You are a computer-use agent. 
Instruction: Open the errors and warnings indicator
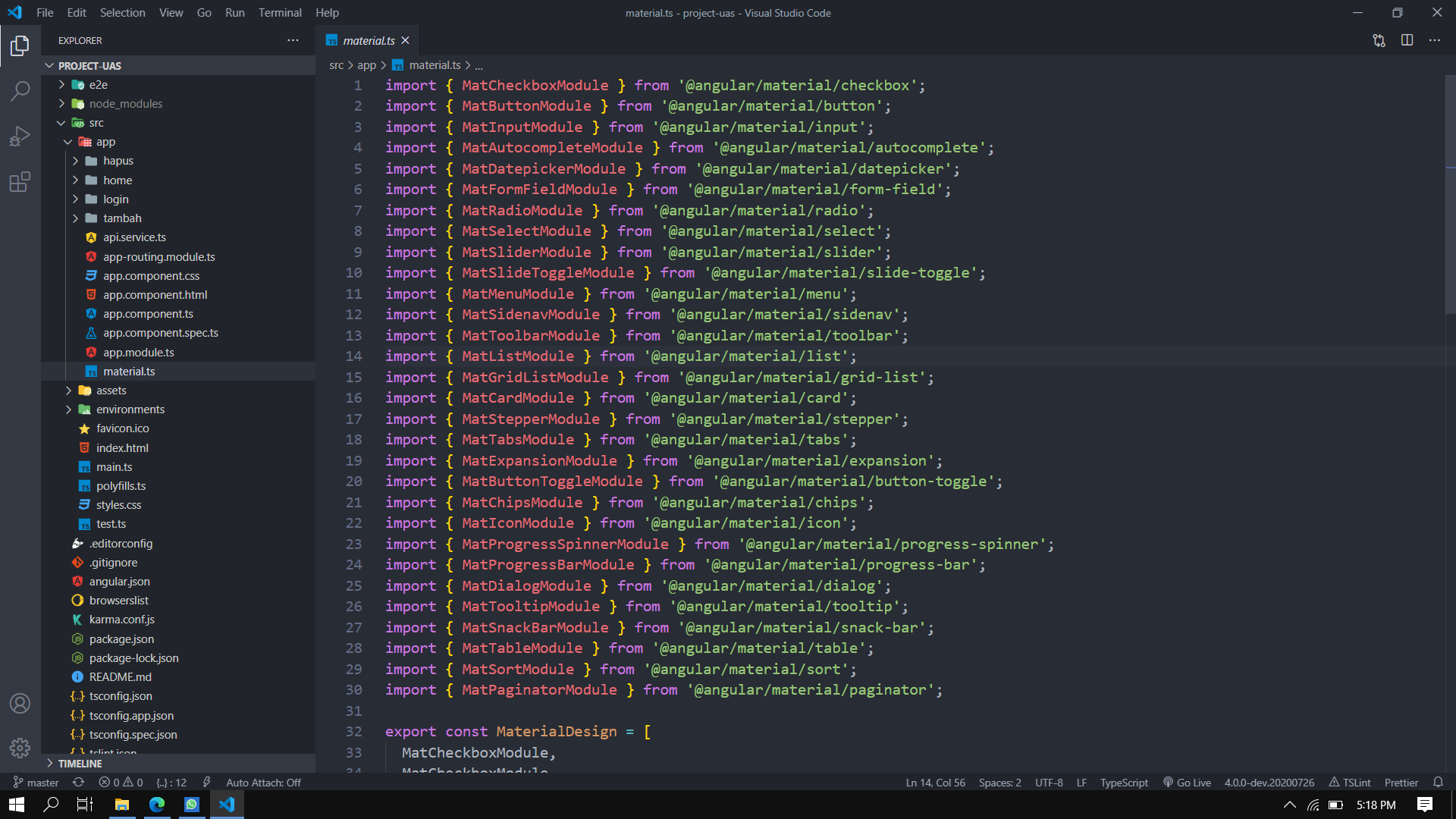coord(121,783)
